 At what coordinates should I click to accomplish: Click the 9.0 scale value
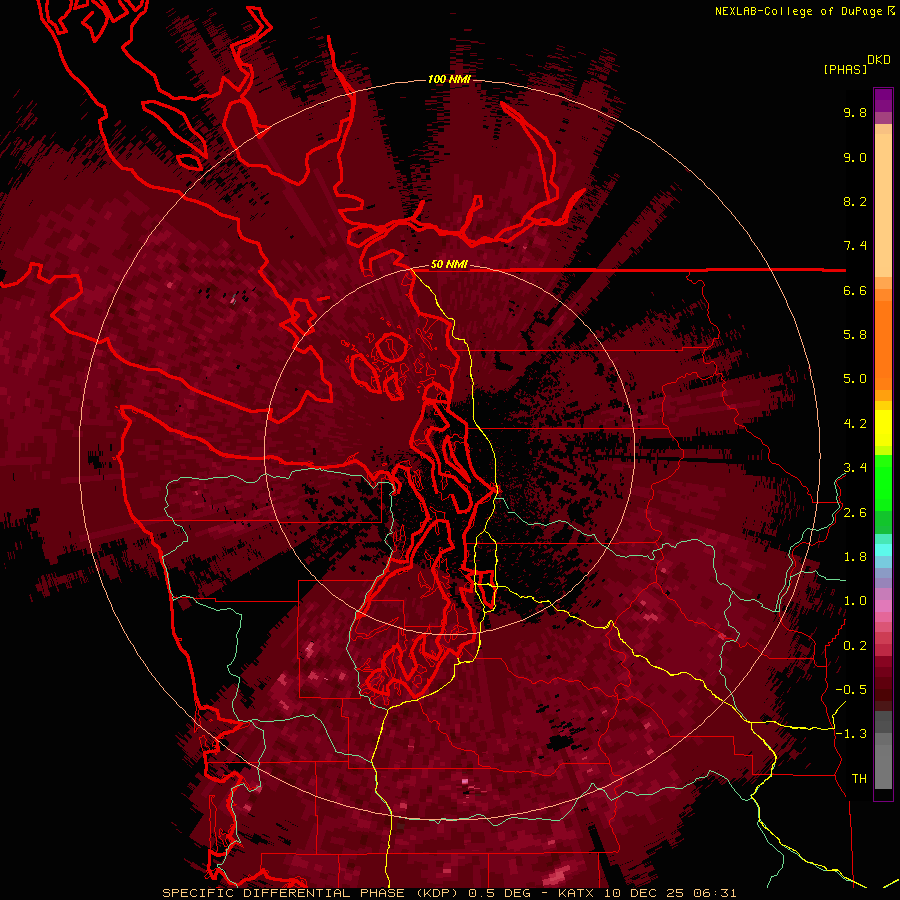coord(855,157)
